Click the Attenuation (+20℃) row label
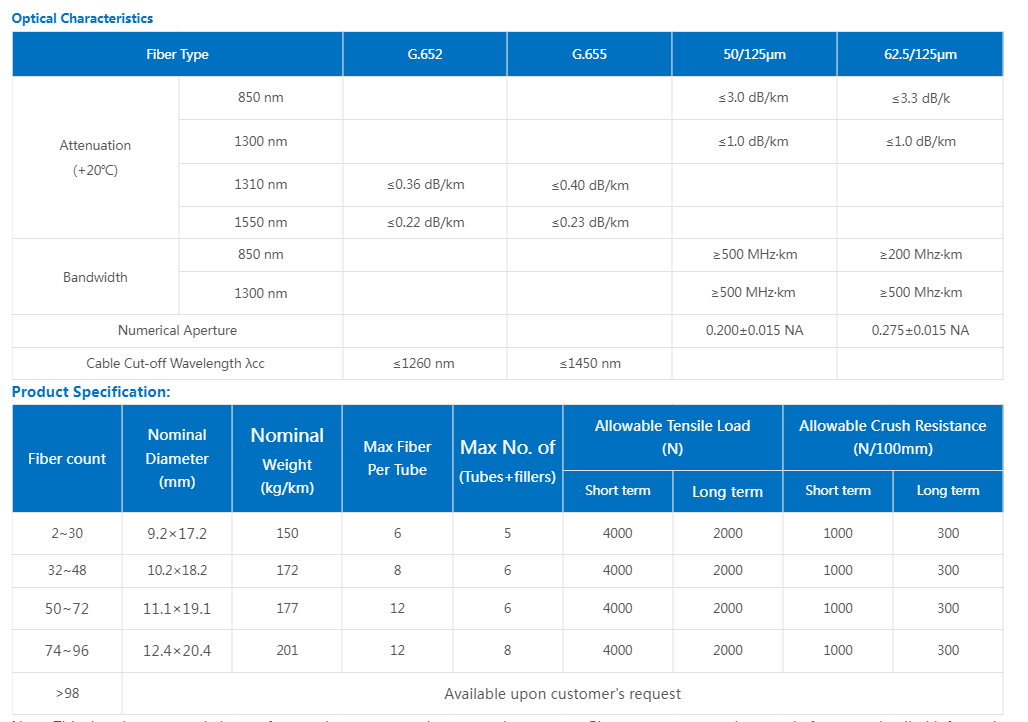 (95, 157)
